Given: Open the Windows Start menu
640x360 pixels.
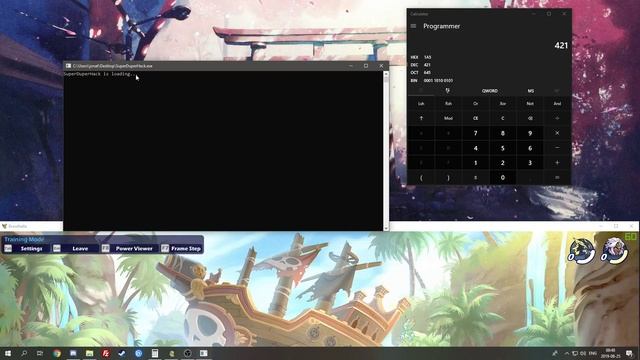Looking at the screenshot, I should click(8, 353).
